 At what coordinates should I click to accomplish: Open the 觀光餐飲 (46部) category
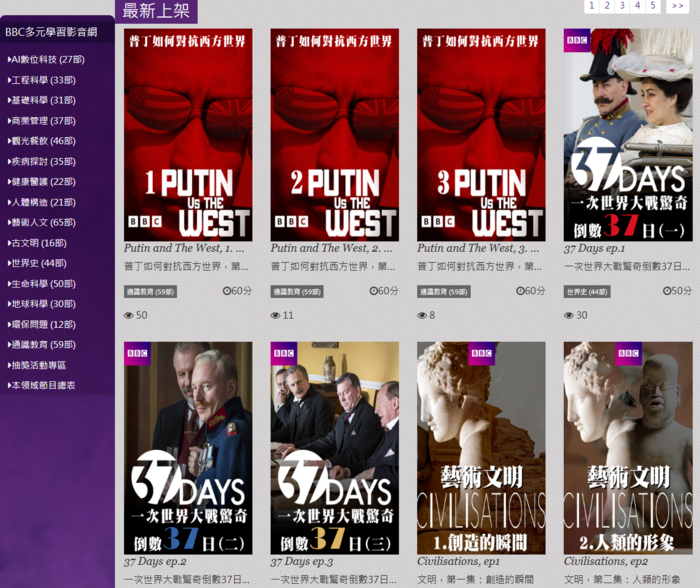tap(42, 141)
